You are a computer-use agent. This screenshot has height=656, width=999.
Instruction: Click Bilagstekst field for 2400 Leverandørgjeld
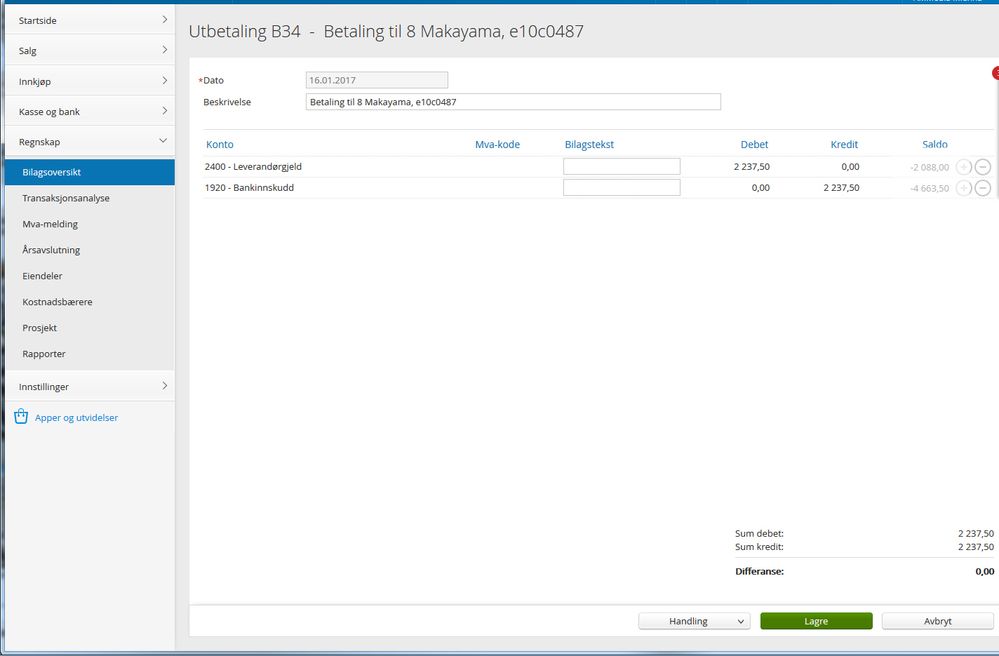click(621, 167)
